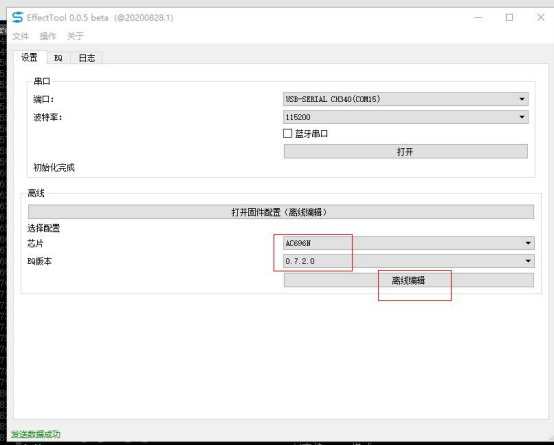The width and height of the screenshot is (554, 445).
Task: Expand the 芯片 chip dropdown
Action: [409, 243]
